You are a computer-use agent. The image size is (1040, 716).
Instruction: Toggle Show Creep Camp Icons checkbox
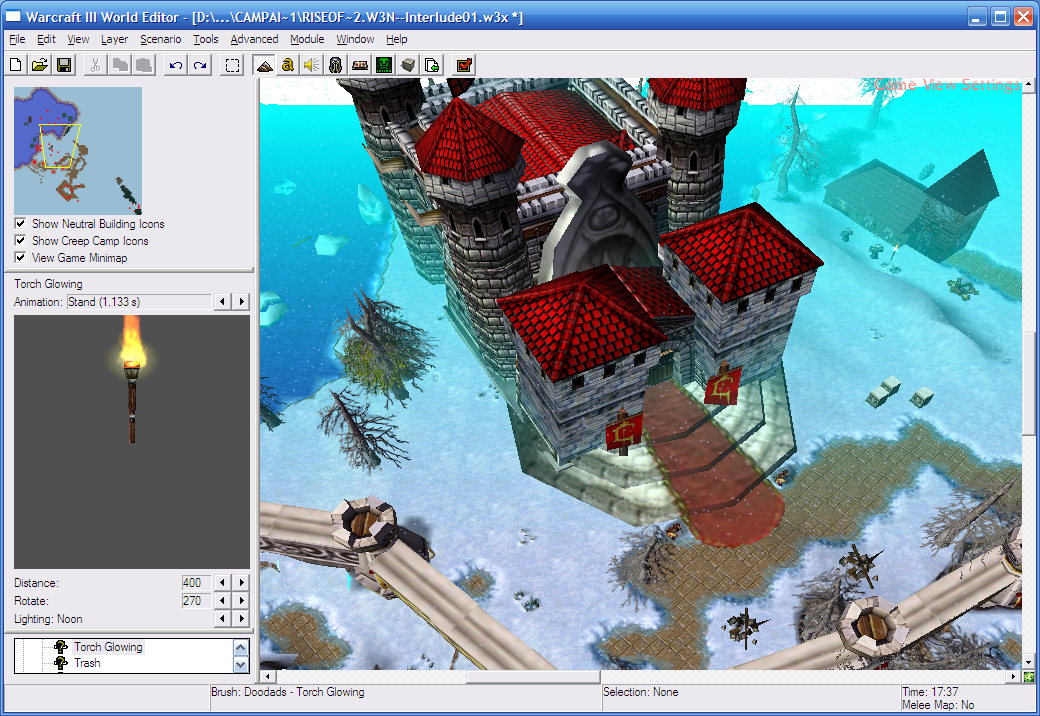click(21, 241)
